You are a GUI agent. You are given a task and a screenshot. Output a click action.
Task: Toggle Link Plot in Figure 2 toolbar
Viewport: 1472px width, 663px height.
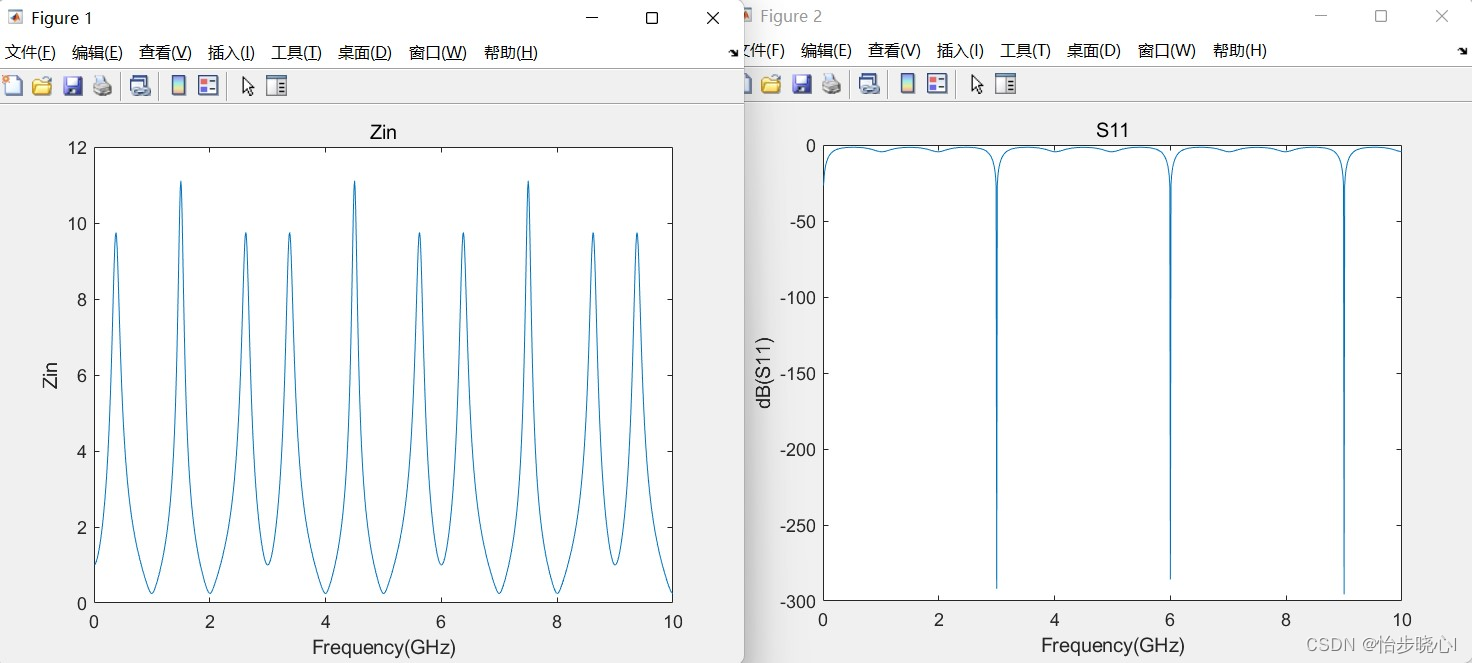click(870, 85)
